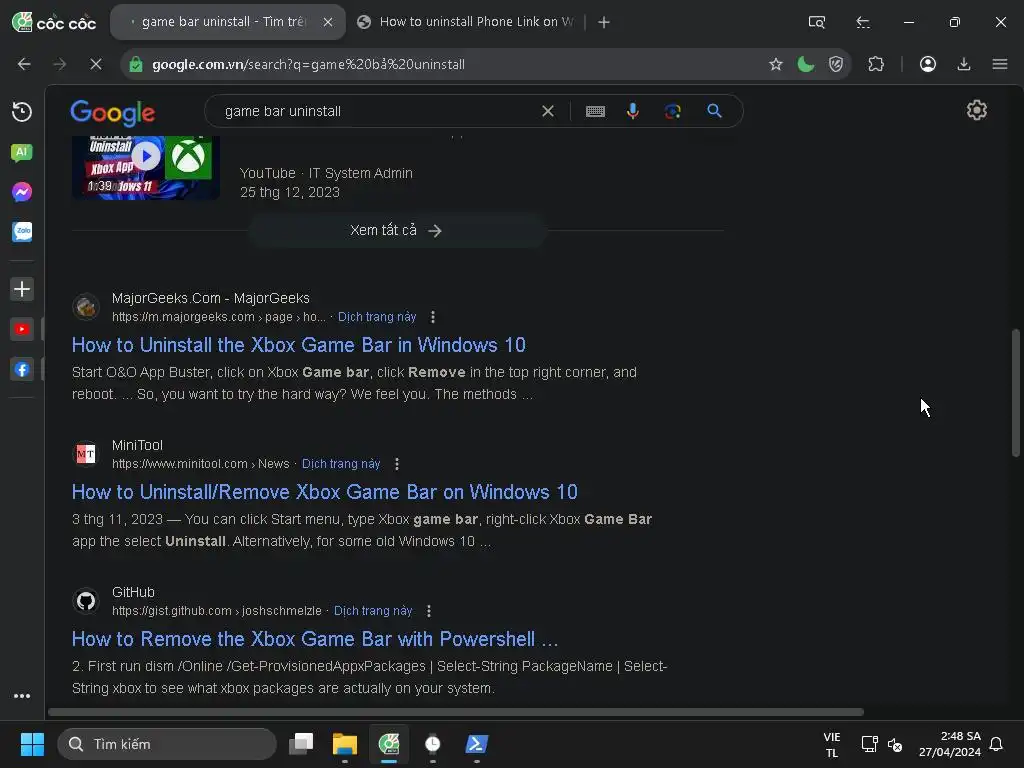Open the notifications bell in system tray

coord(996,744)
